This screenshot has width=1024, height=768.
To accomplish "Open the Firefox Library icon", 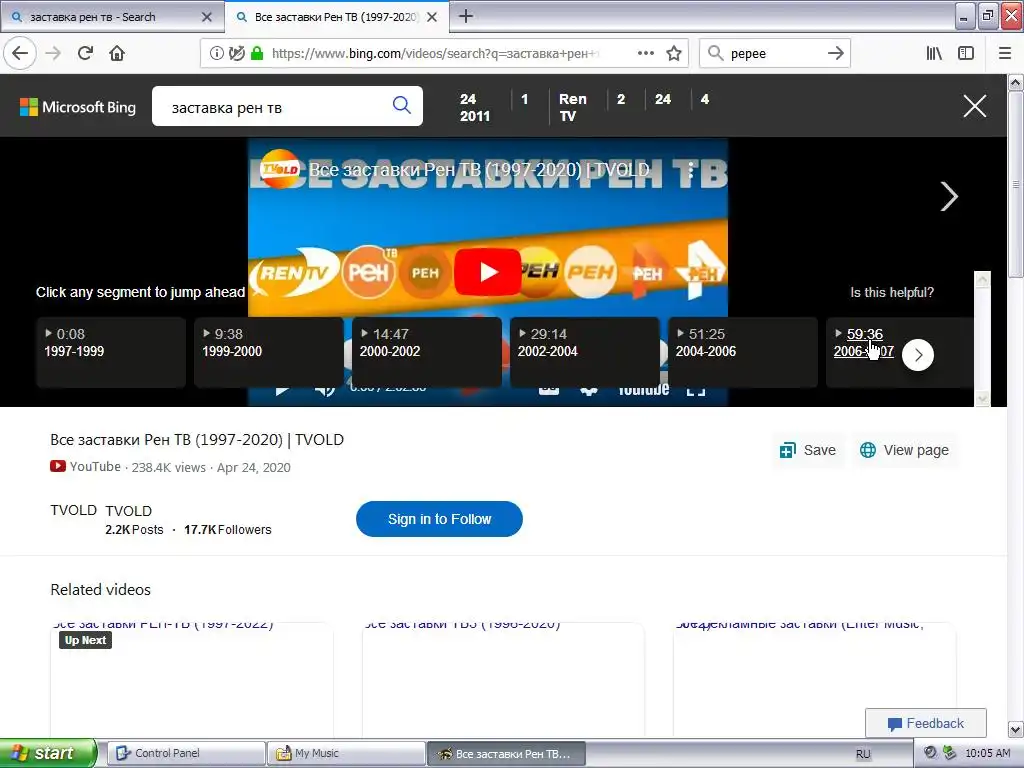I will tap(934, 54).
